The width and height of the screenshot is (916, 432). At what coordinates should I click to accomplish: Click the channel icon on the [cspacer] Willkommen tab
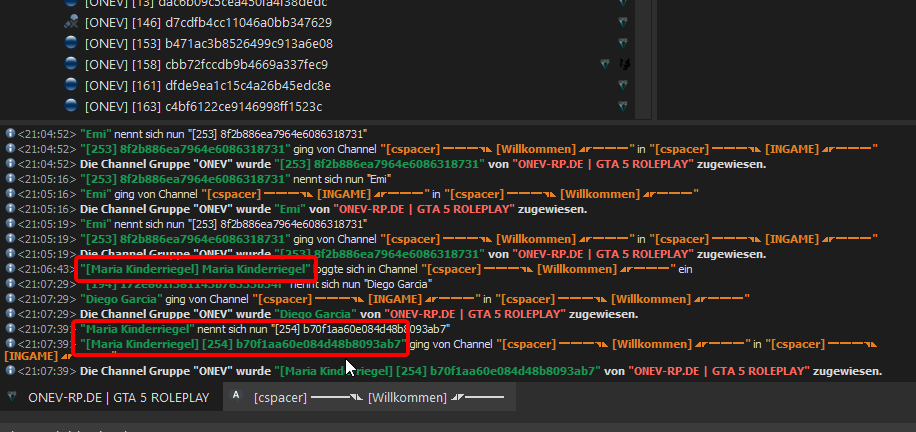(x=236, y=396)
